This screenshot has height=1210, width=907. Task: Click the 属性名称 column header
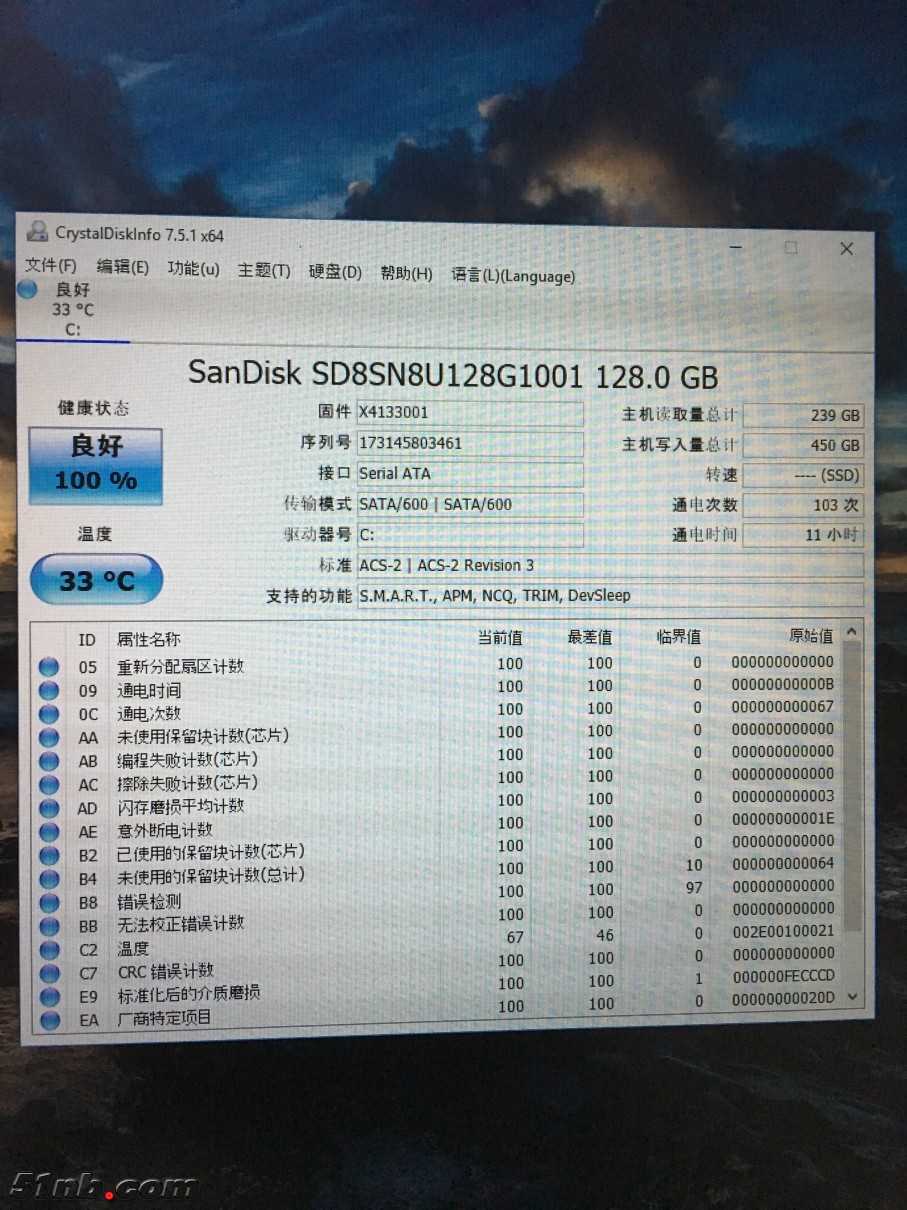click(x=149, y=639)
